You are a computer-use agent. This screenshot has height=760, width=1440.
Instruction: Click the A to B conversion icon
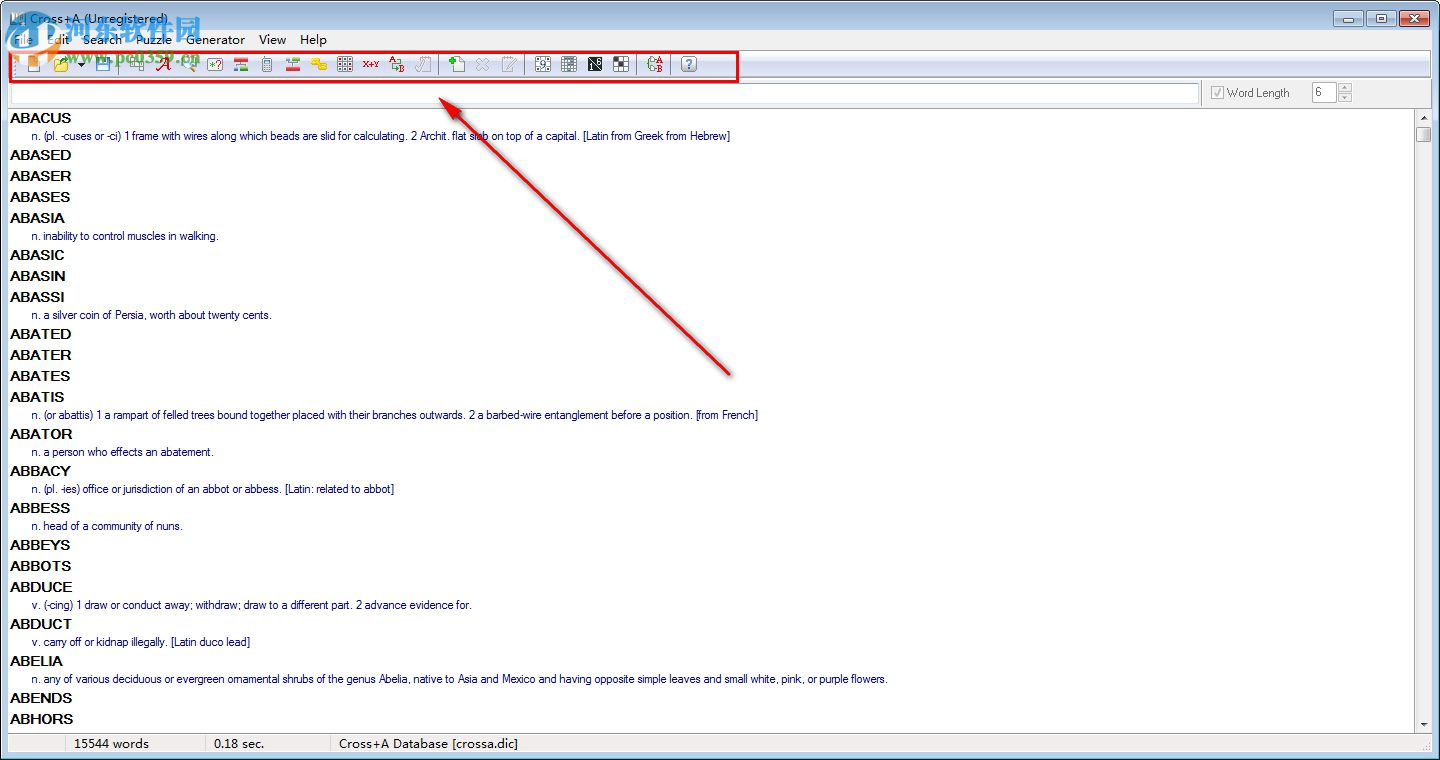coord(397,64)
